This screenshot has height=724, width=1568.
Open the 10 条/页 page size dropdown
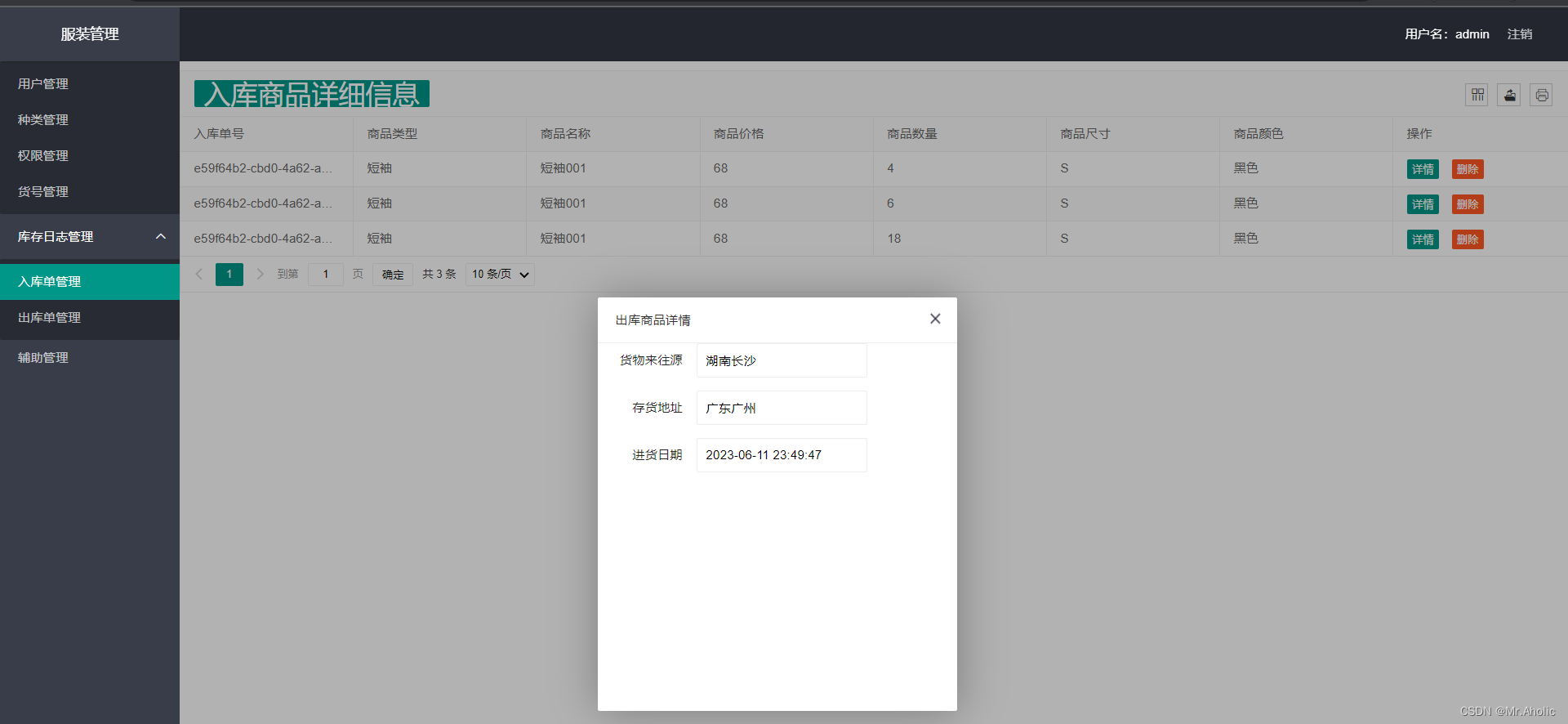coord(500,274)
